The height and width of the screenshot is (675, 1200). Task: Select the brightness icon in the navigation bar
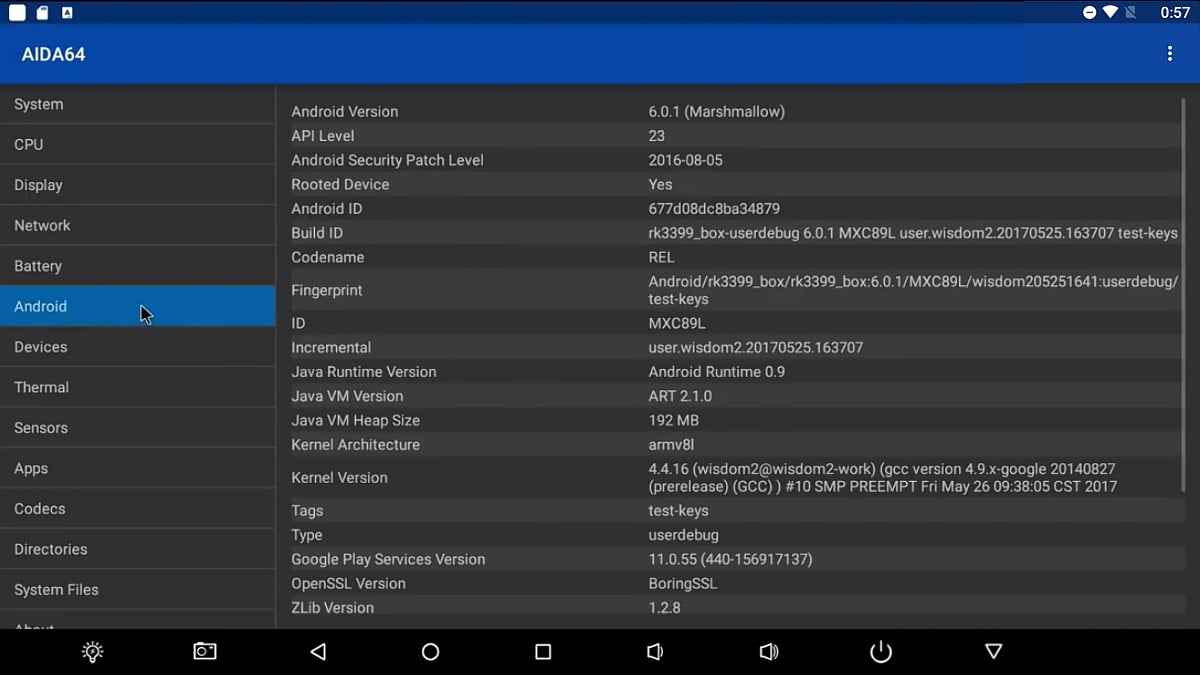(x=92, y=651)
